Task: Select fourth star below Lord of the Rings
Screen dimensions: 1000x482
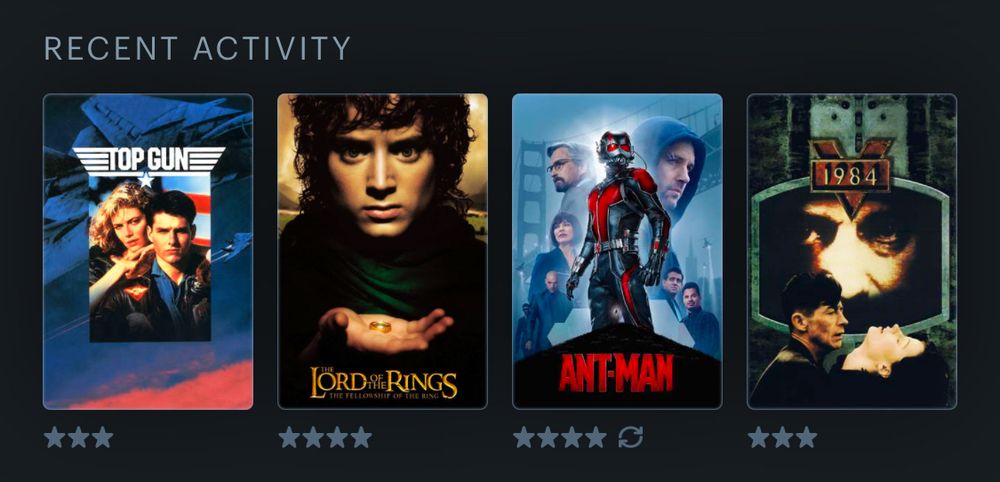Action: pos(361,437)
